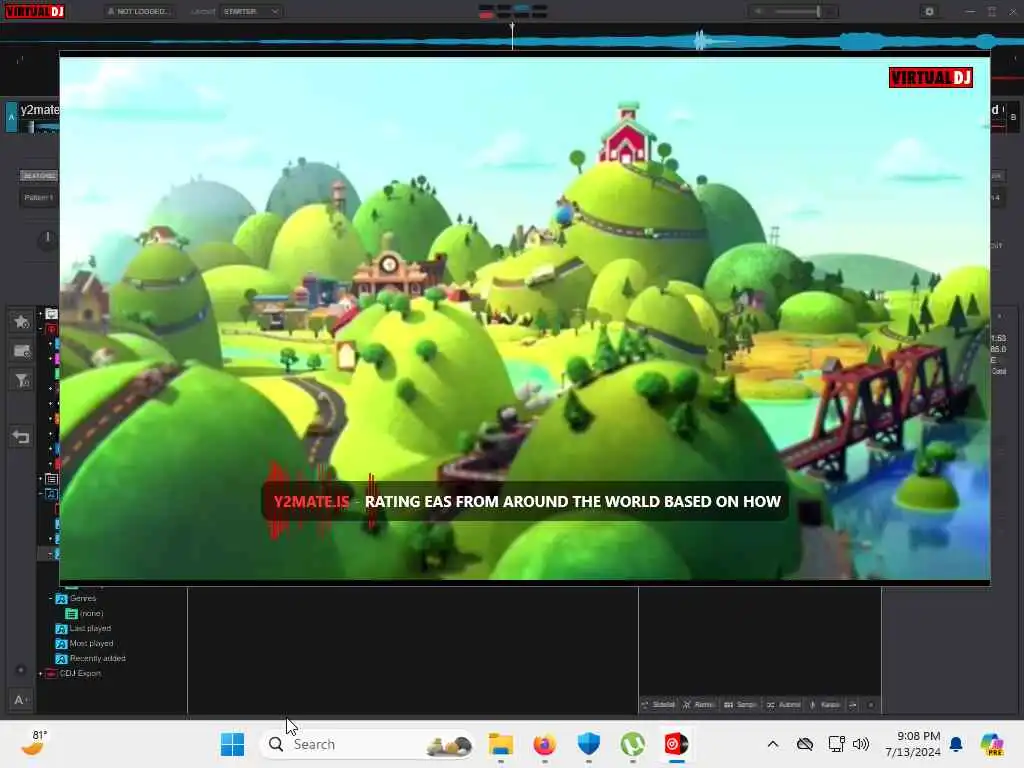Collapse the Genres tree node

pos(50,598)
